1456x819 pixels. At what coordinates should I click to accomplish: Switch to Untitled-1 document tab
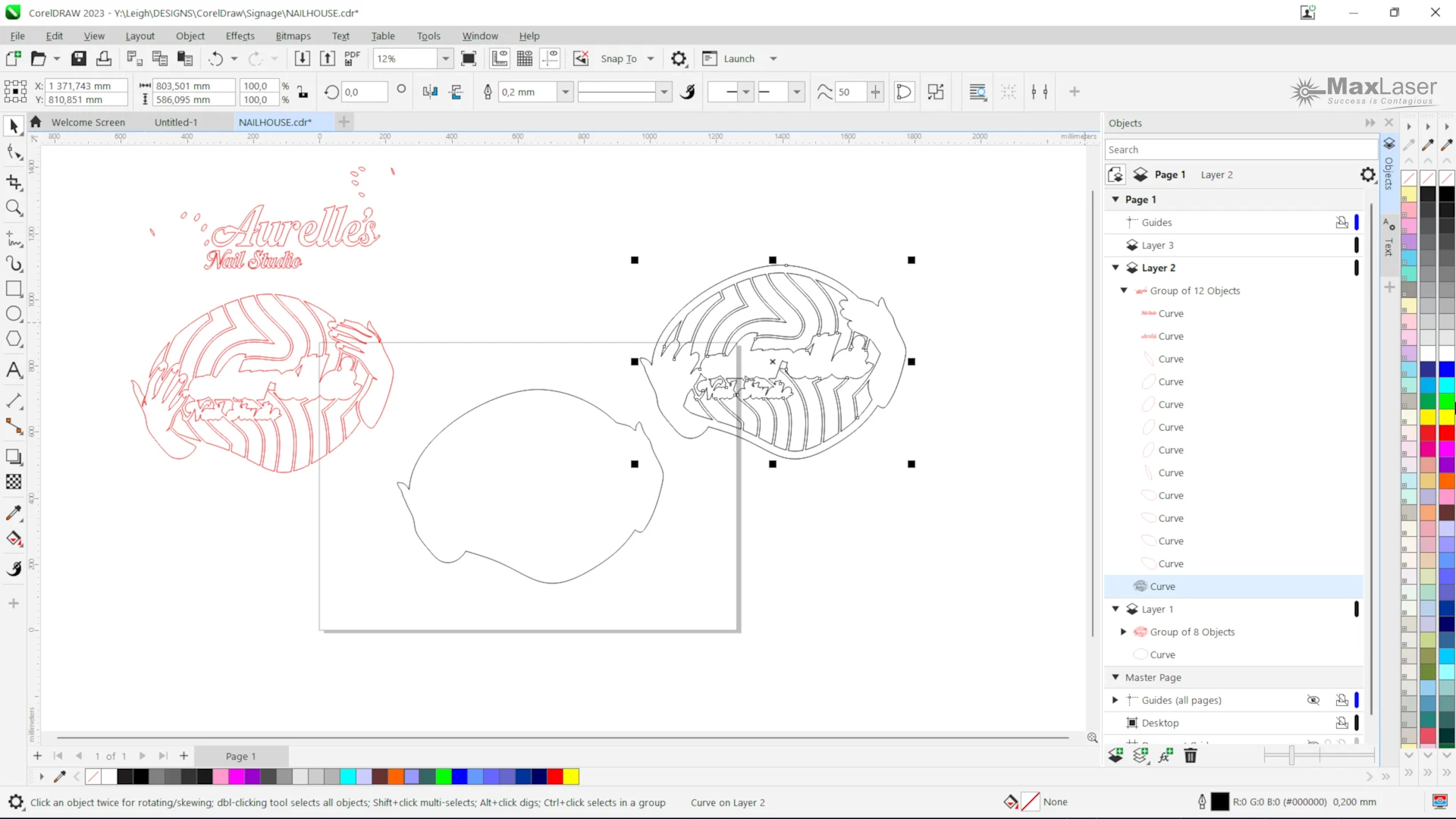click(x=176, y=122)
